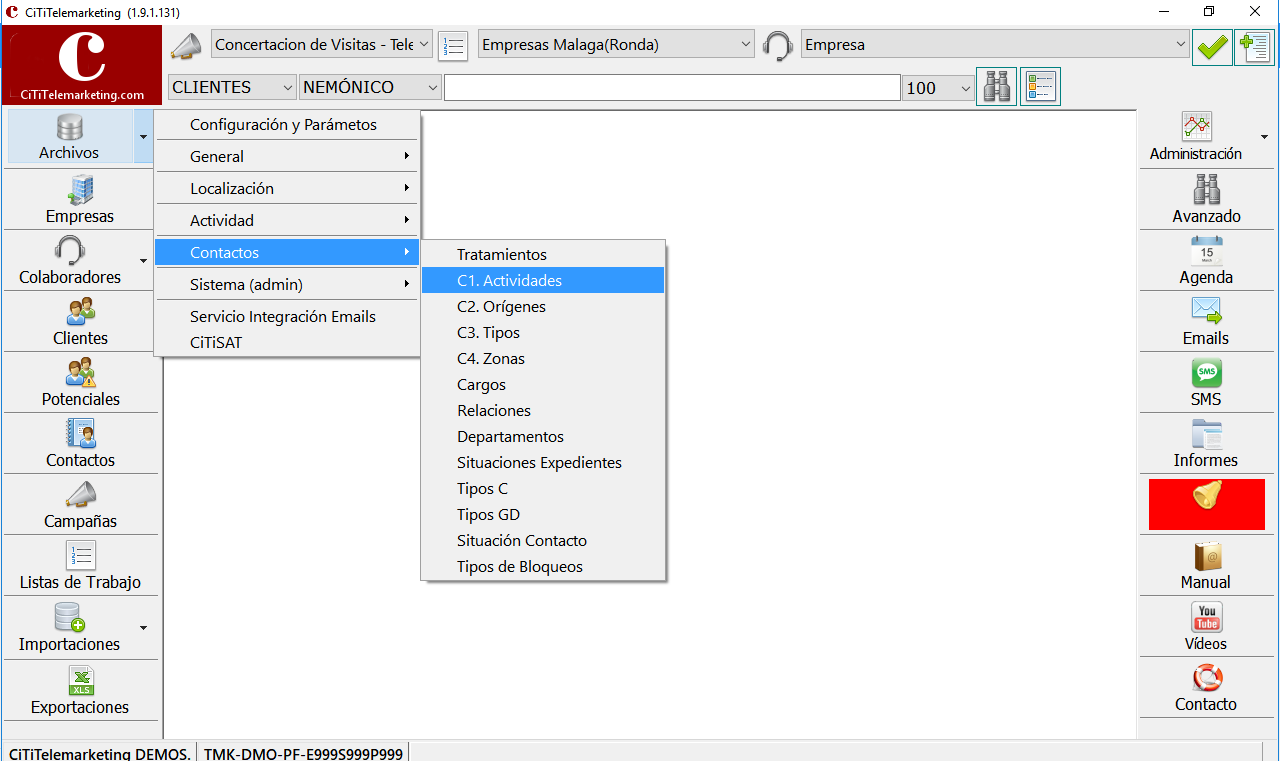Select Servicio Integración Emails

287,317
